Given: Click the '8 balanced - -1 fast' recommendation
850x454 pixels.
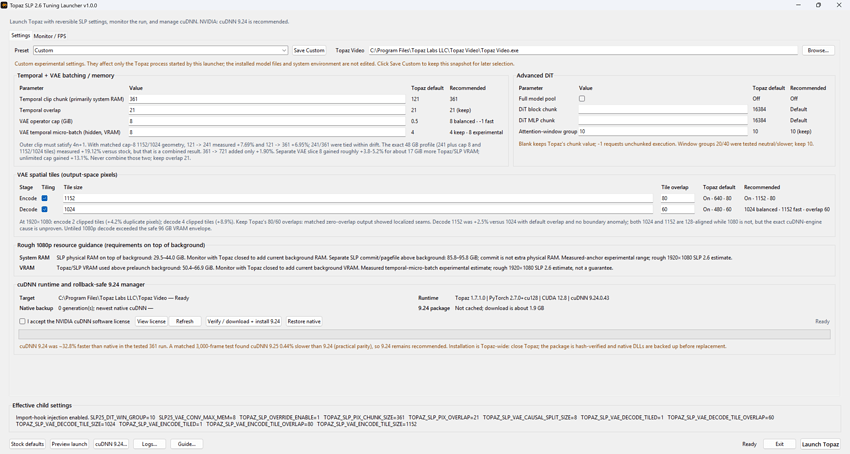Looking at the screenshot, I should pos(472,121).
